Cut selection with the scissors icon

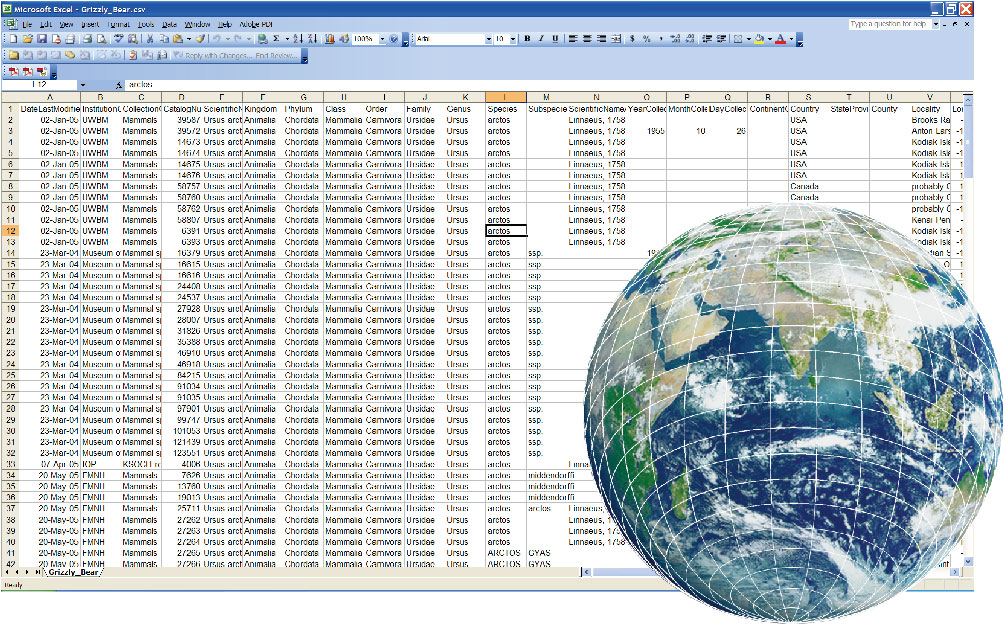coord(149,39)
